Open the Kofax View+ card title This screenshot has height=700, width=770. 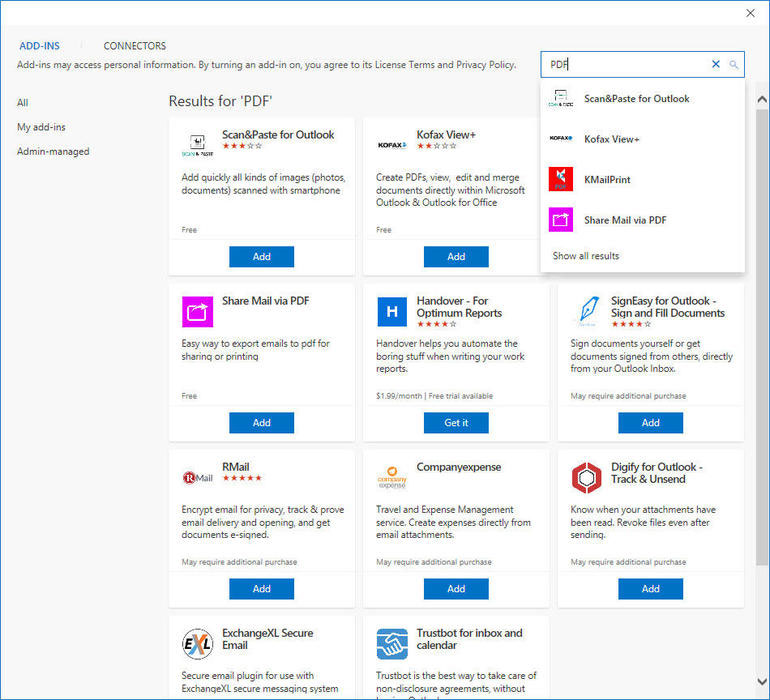[446, 135]
